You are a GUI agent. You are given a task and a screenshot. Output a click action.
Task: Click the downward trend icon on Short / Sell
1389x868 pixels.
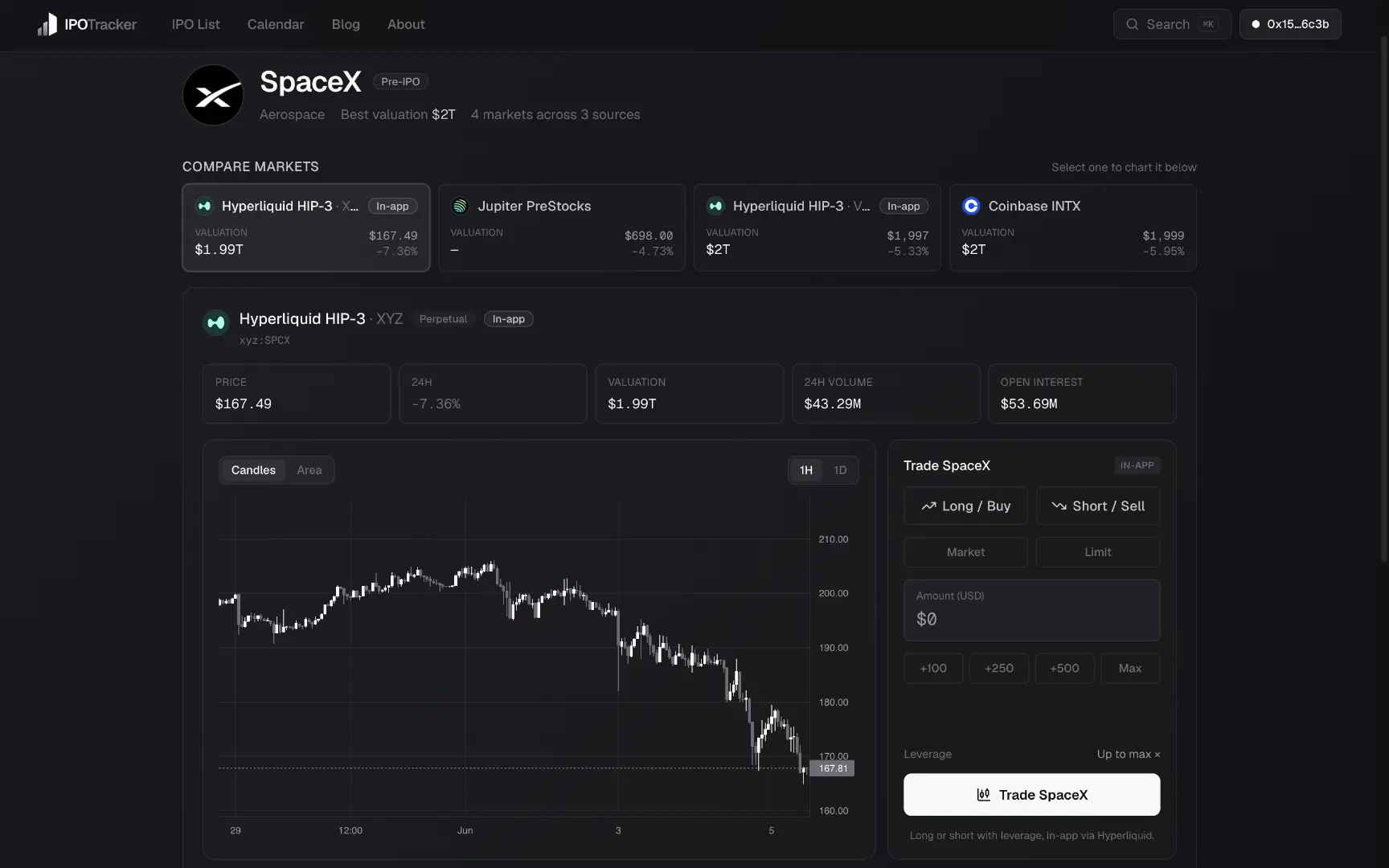coord(1059,506)
